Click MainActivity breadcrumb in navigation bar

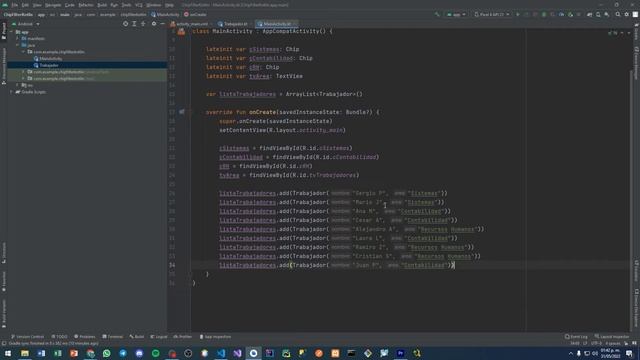click(x=165, y=14)
